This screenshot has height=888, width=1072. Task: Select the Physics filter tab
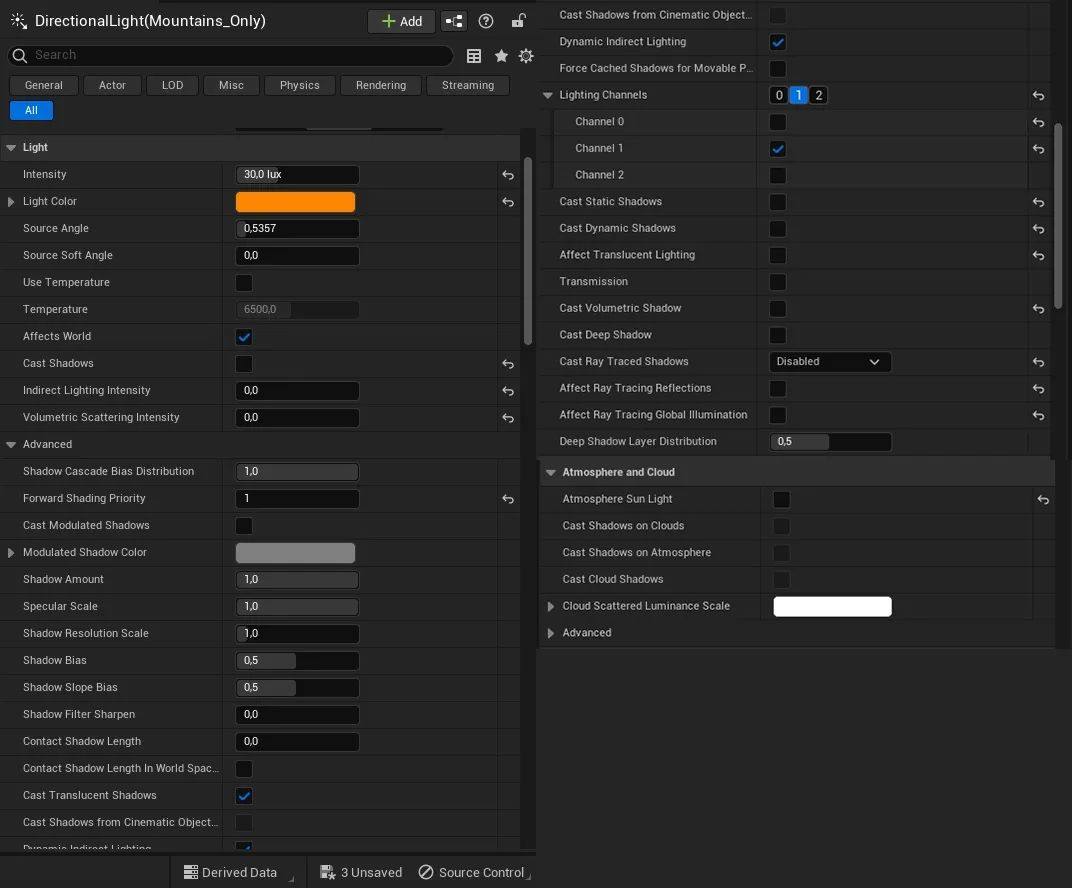299,85
